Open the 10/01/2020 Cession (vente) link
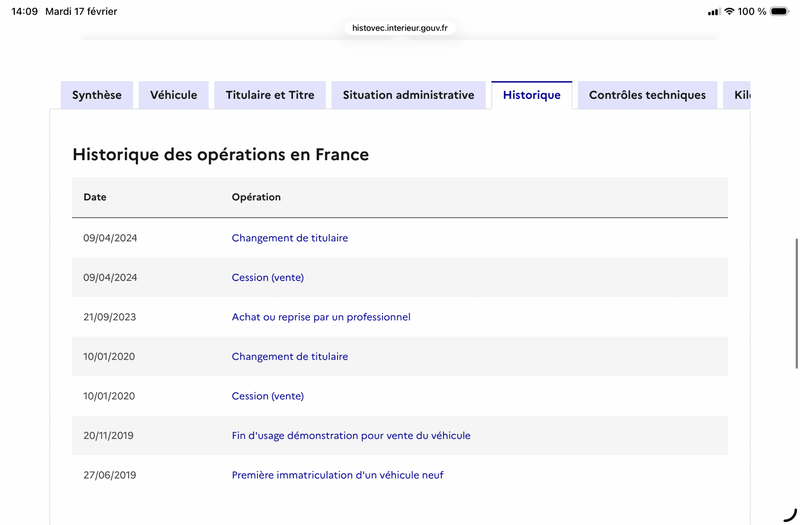800x525 pixels. click(268, 396)
